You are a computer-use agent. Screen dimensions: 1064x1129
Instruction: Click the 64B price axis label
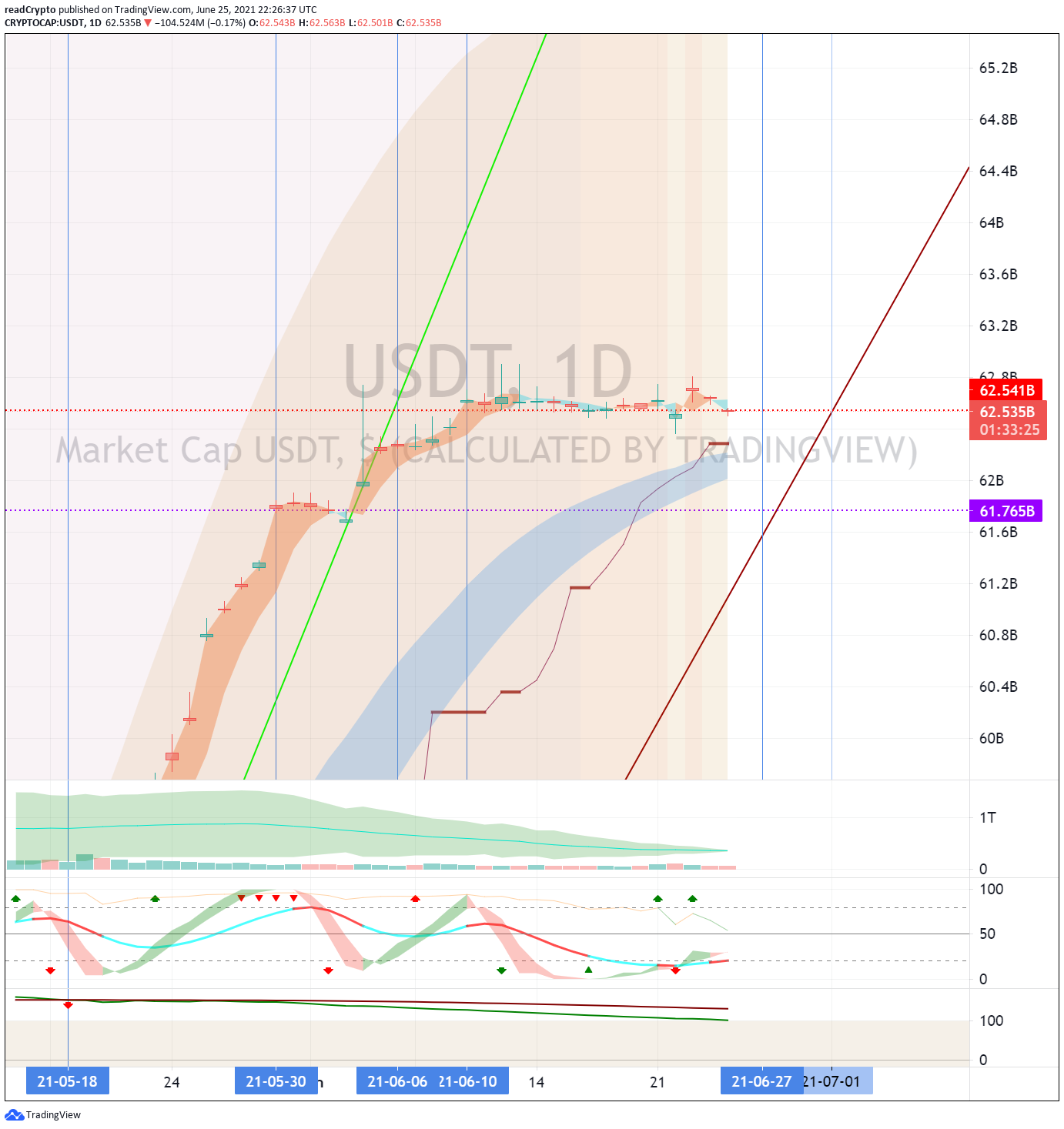[992, 222]
